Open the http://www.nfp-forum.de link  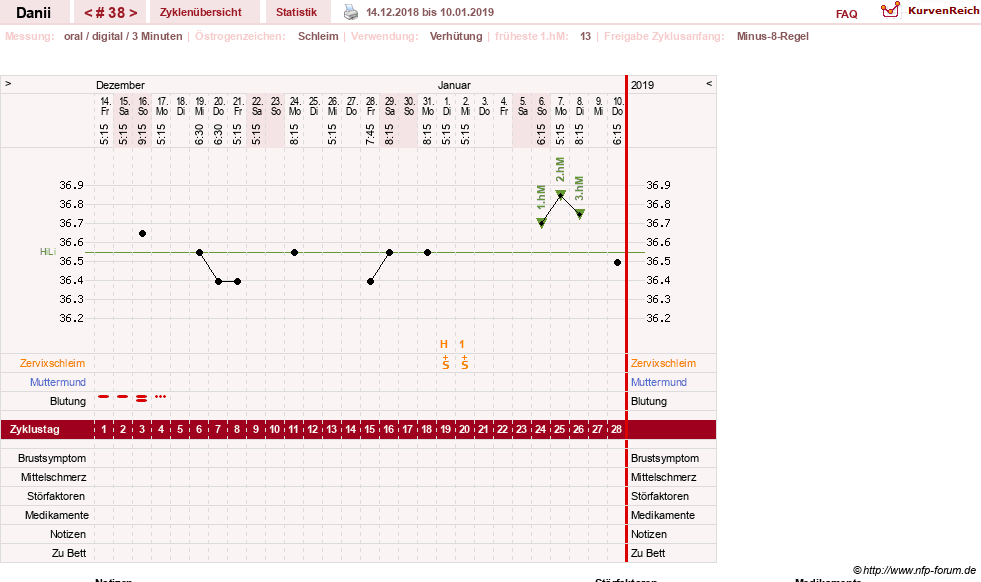(x=919, y=570)
